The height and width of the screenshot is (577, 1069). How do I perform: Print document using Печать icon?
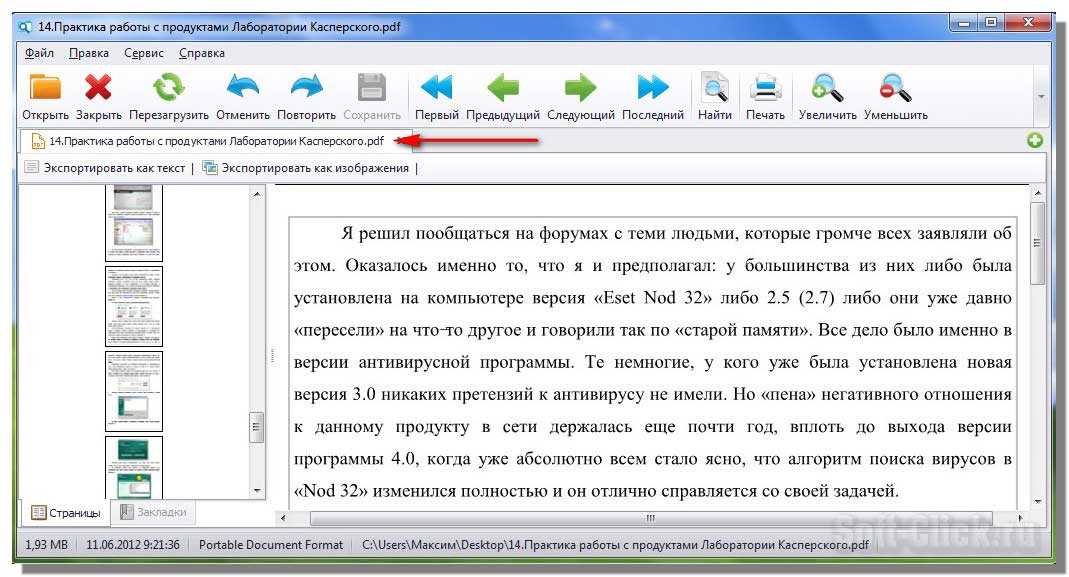[x=765, y=89]
